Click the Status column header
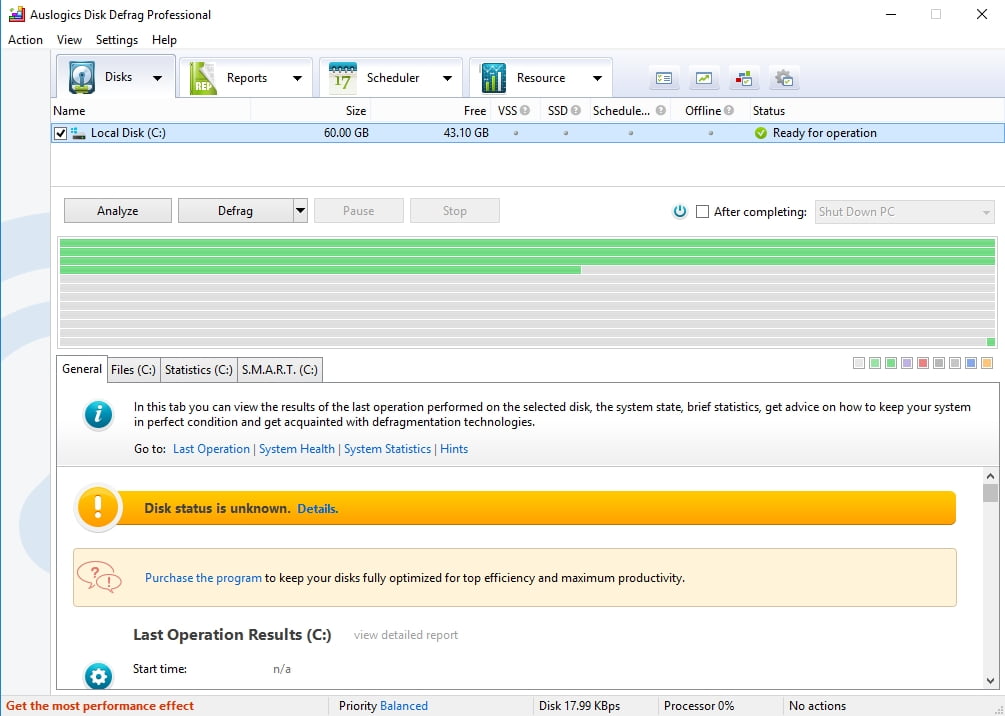This screenshot has width=1005, height=716. pos(877,111)
